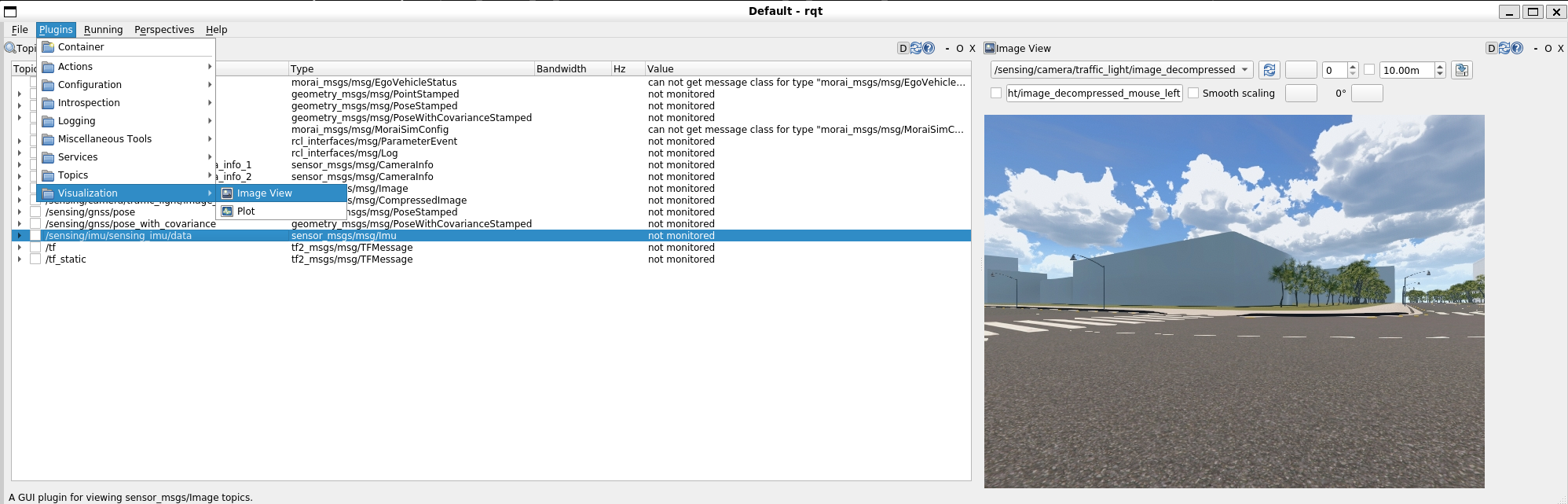Refresh the Image View topic list
This screenshot has width=1568, height=504.
(1269, 70)
